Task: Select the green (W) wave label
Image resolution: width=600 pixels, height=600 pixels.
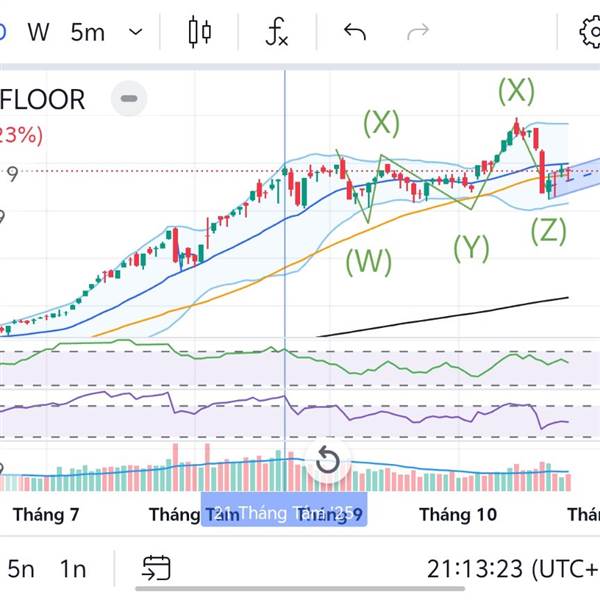Action: coord(368,262)
